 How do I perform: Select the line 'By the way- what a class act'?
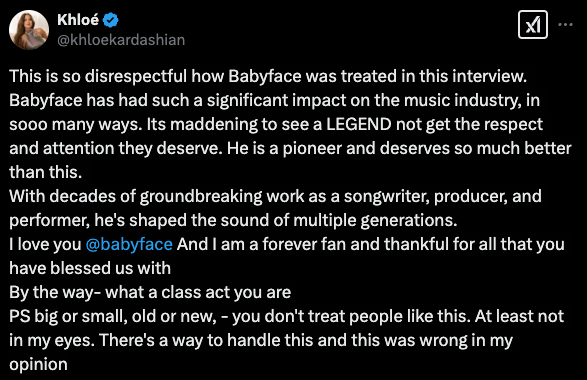click(x=150, y=292)
